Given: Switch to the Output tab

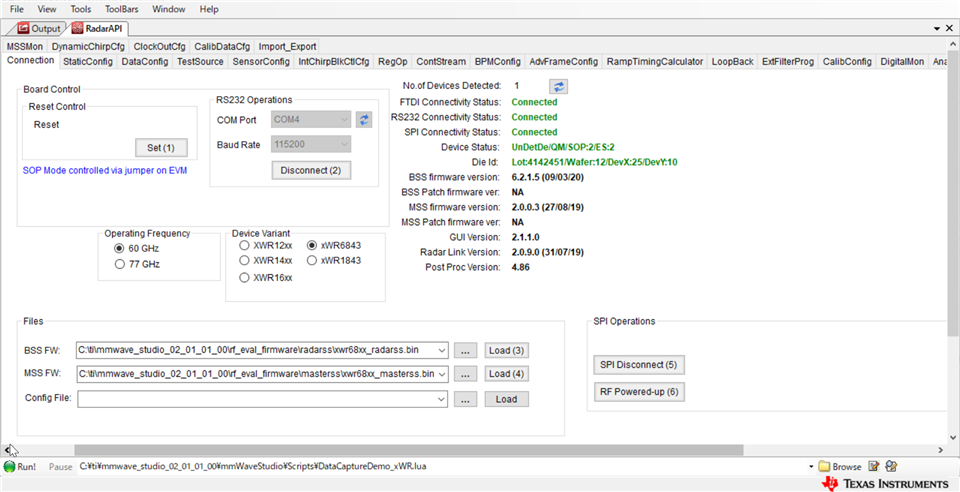Looking at the screenshot, I should (40, 28).
